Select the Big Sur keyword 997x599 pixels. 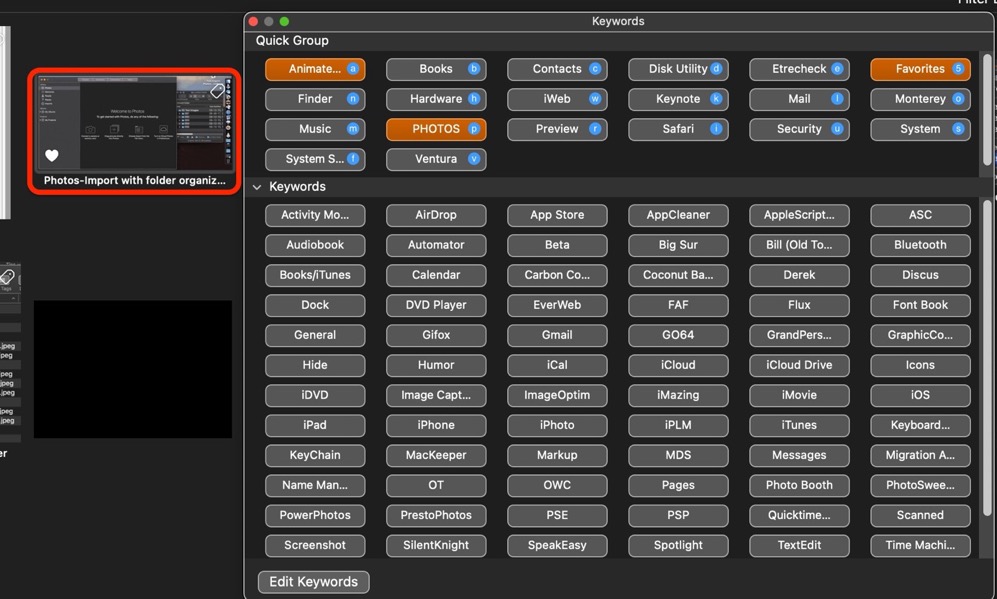[x=678, y=245]
